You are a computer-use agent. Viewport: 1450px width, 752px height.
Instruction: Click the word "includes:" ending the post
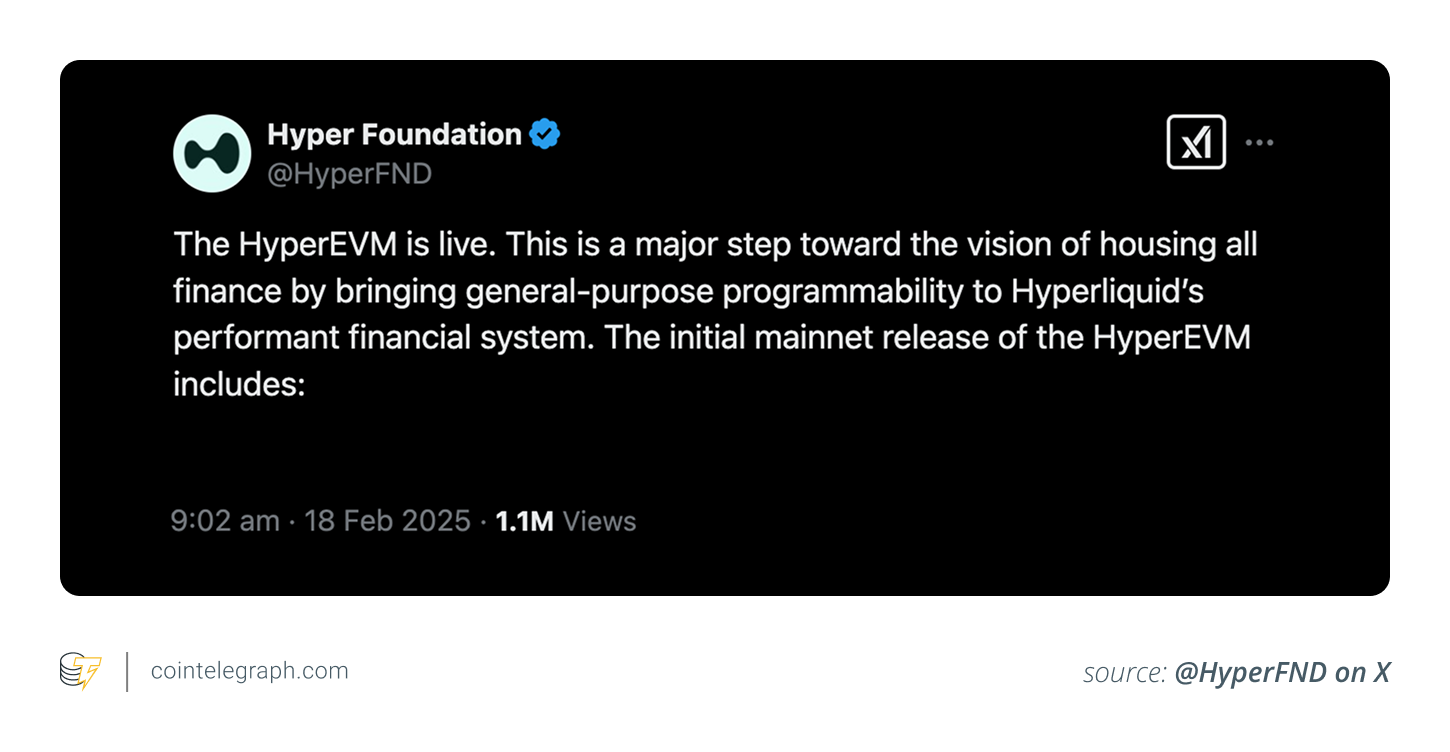click(238, 383)
